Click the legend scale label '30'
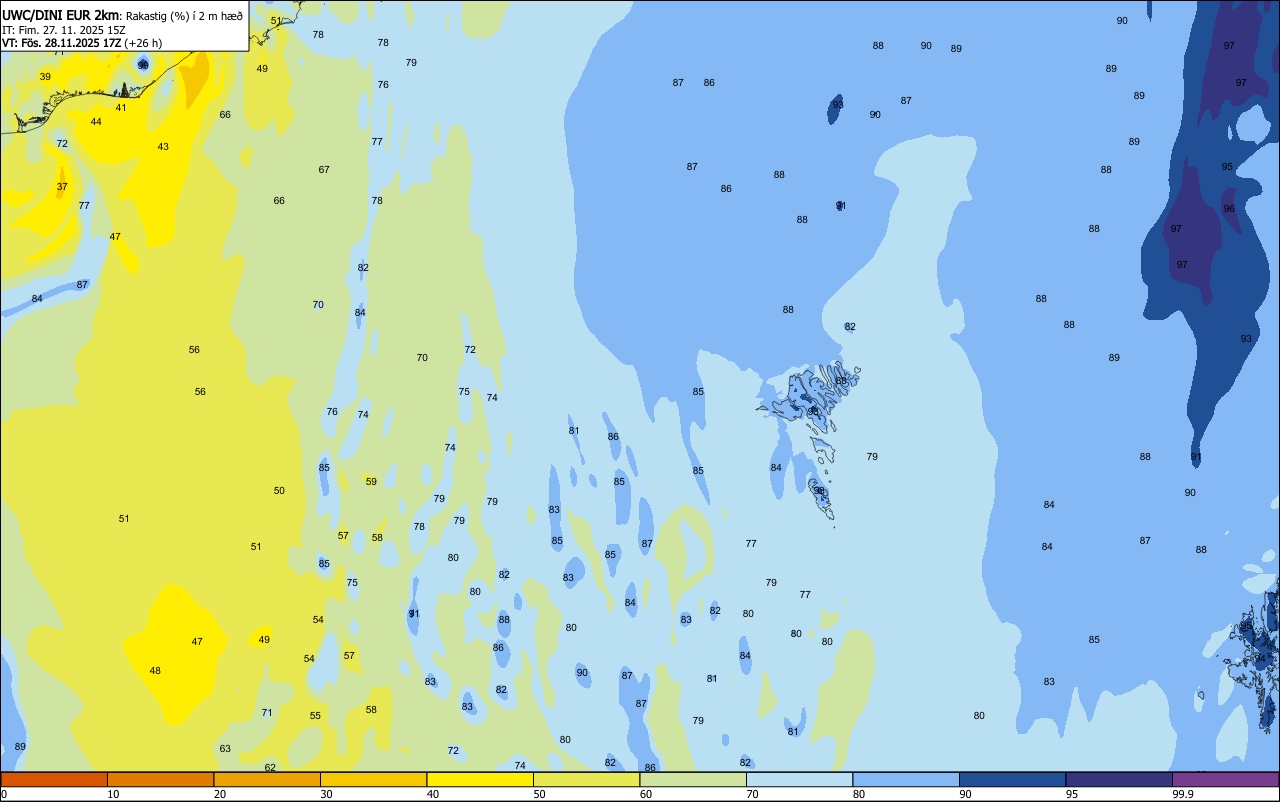1280x802 pixels. point(326,794)
